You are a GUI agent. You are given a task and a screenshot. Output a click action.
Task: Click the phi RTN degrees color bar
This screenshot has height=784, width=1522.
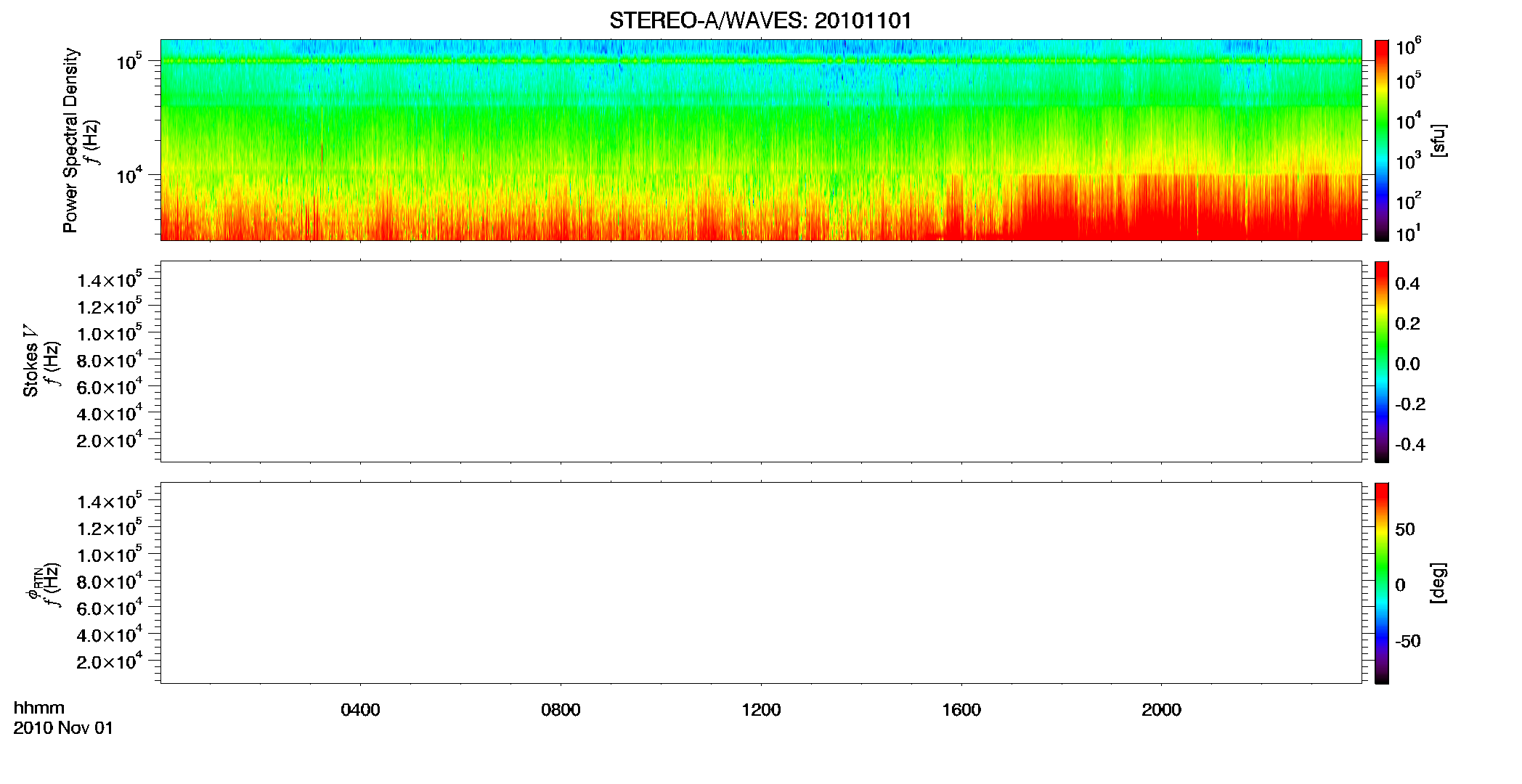[x=1382, y=583]
